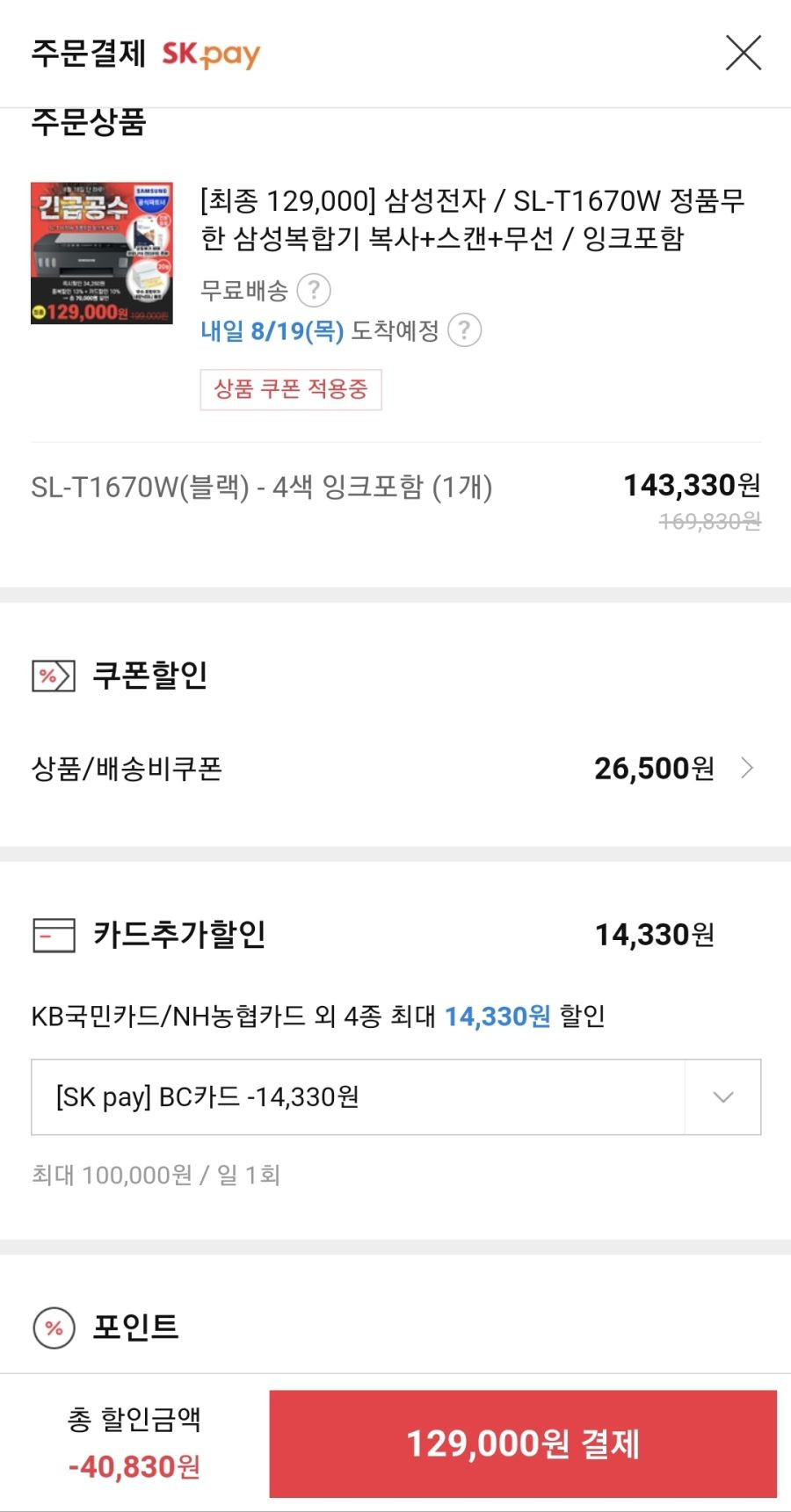Expand the BC카드 discount dropdown arrow

tap(722, 1097)
